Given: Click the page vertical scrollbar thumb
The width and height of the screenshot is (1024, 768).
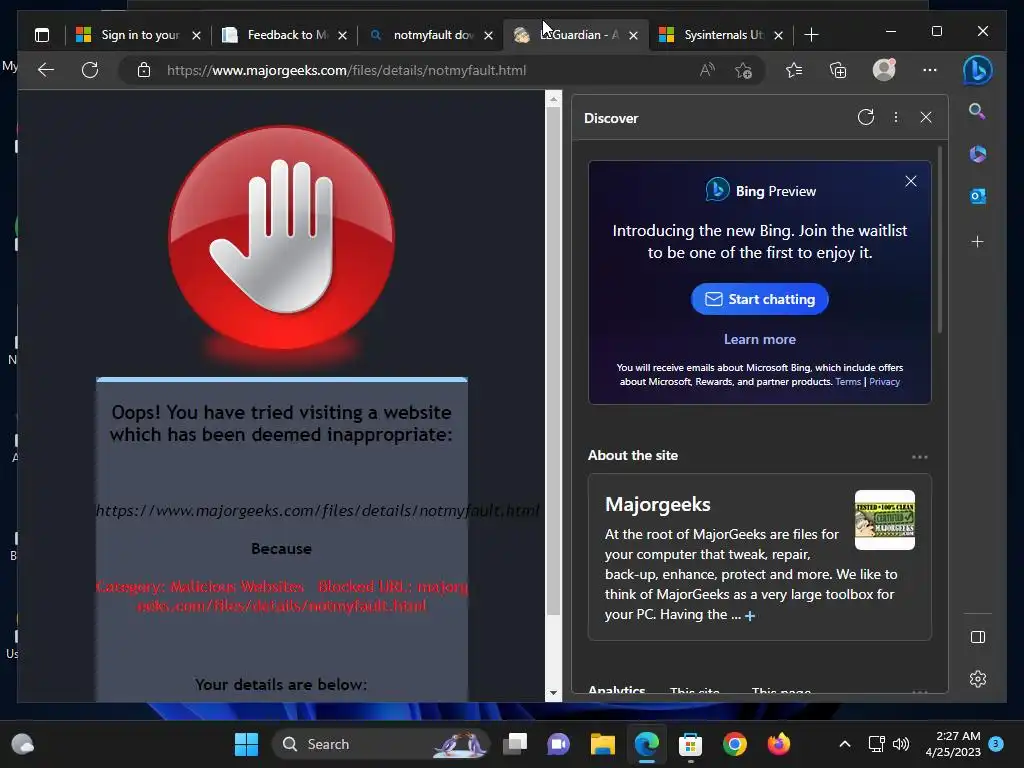Looking at the screenshot, I should click(553, 361).
